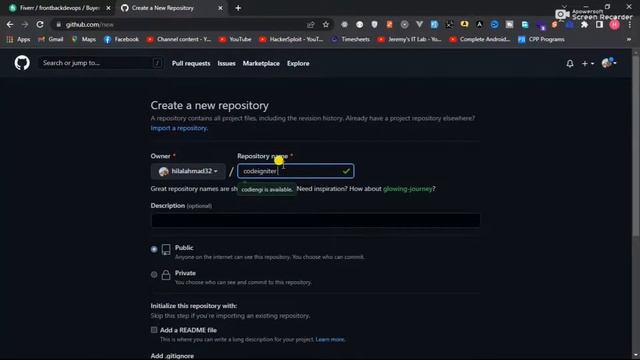Open the CPP Programs bookmark

point(541,39)
